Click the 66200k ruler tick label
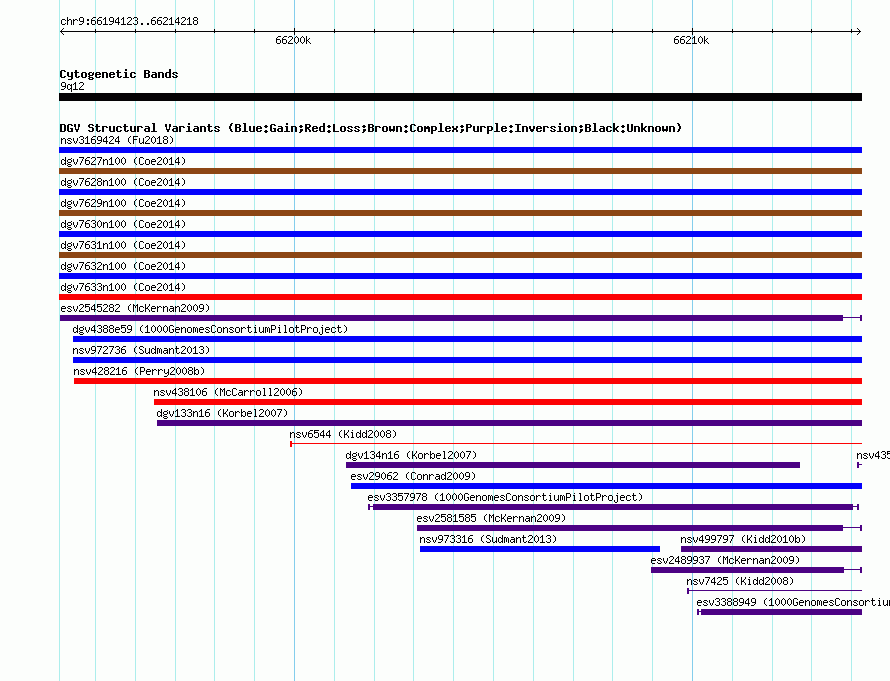 (293, 40)
